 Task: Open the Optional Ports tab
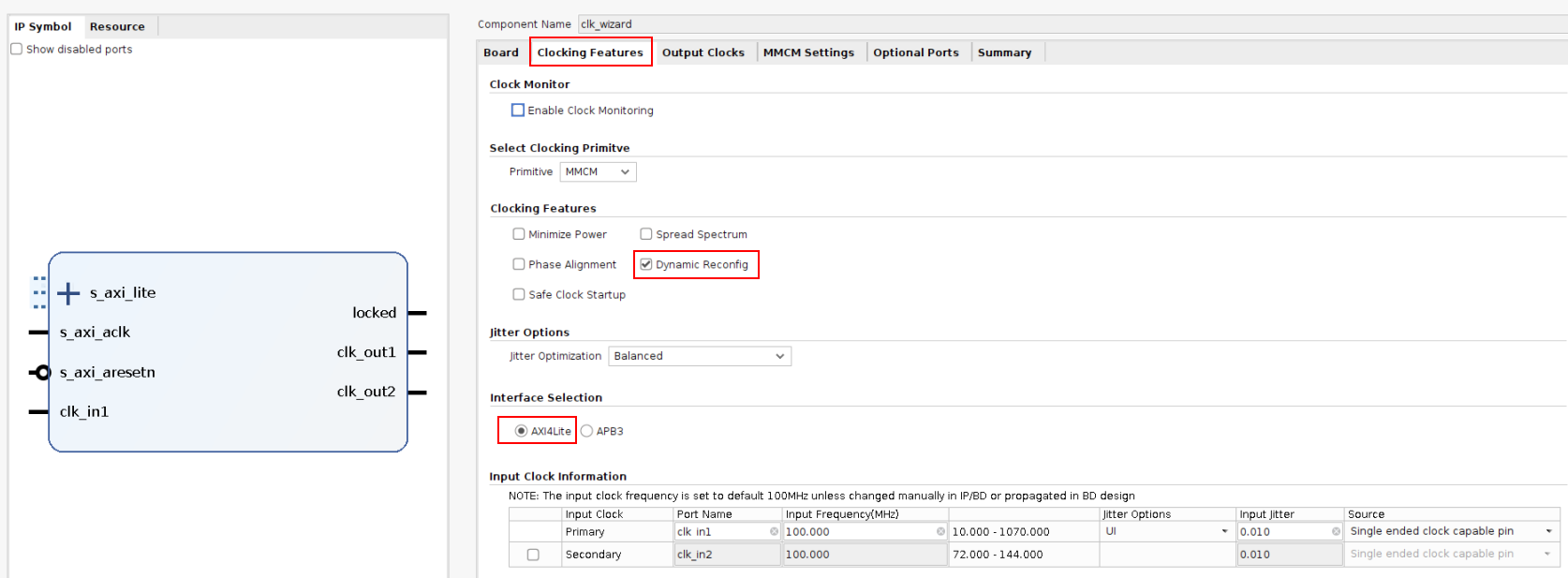point(916,52)
